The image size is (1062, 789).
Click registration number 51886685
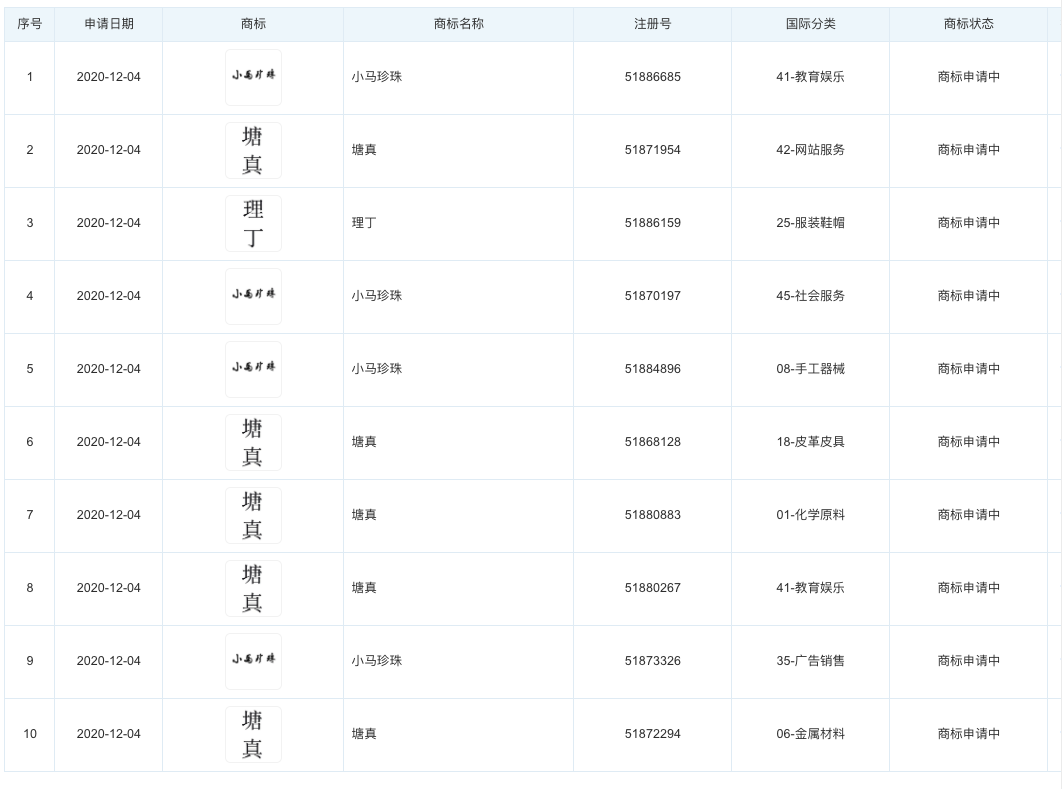[652, 77]
